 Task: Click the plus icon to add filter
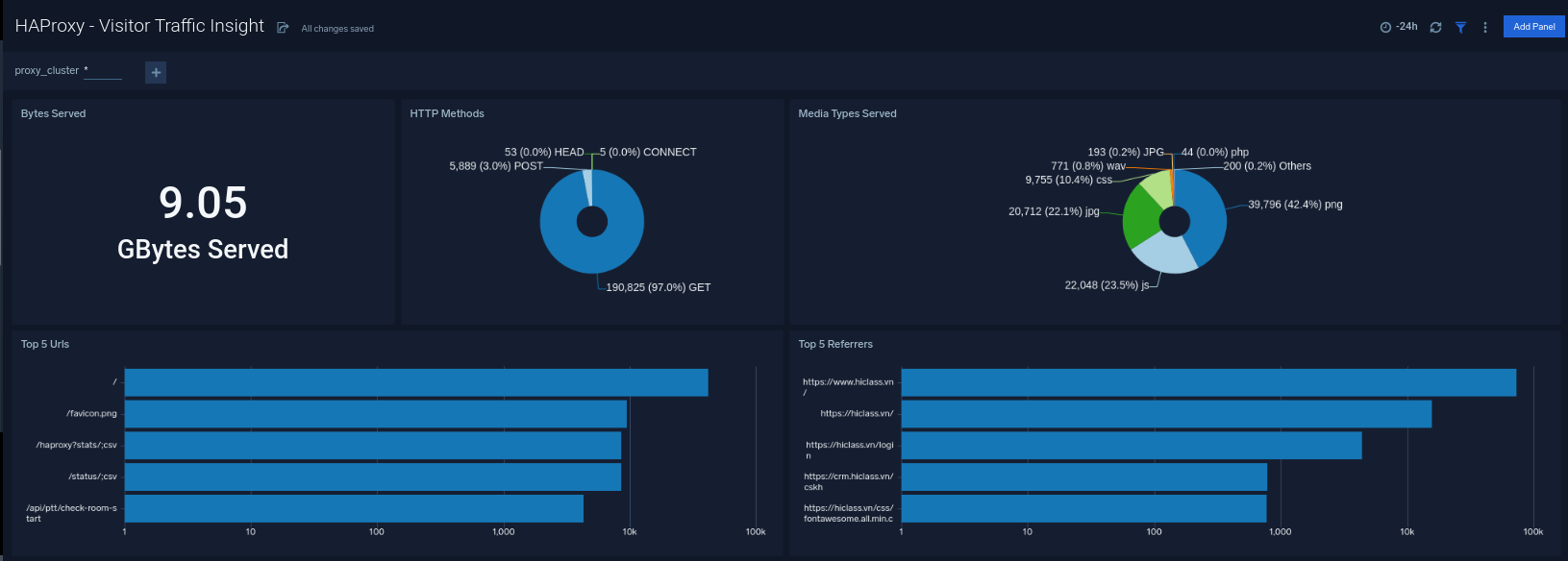[156, 72]
